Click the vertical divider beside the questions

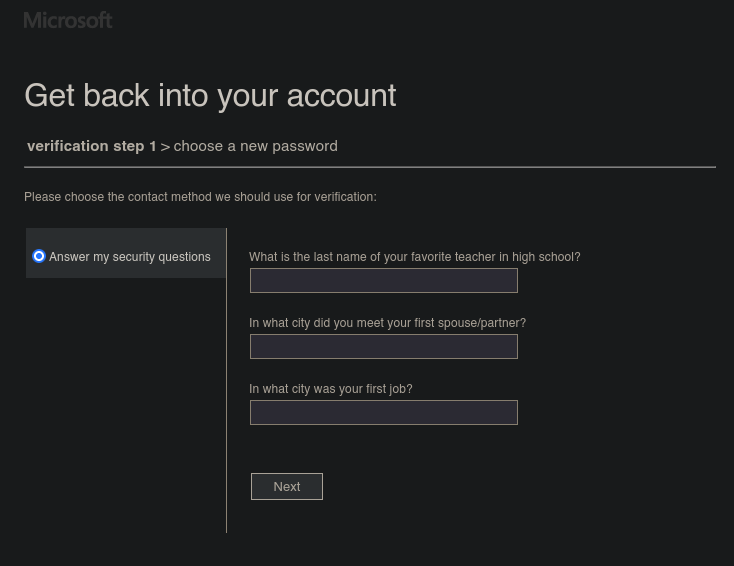tap(227, 400)
